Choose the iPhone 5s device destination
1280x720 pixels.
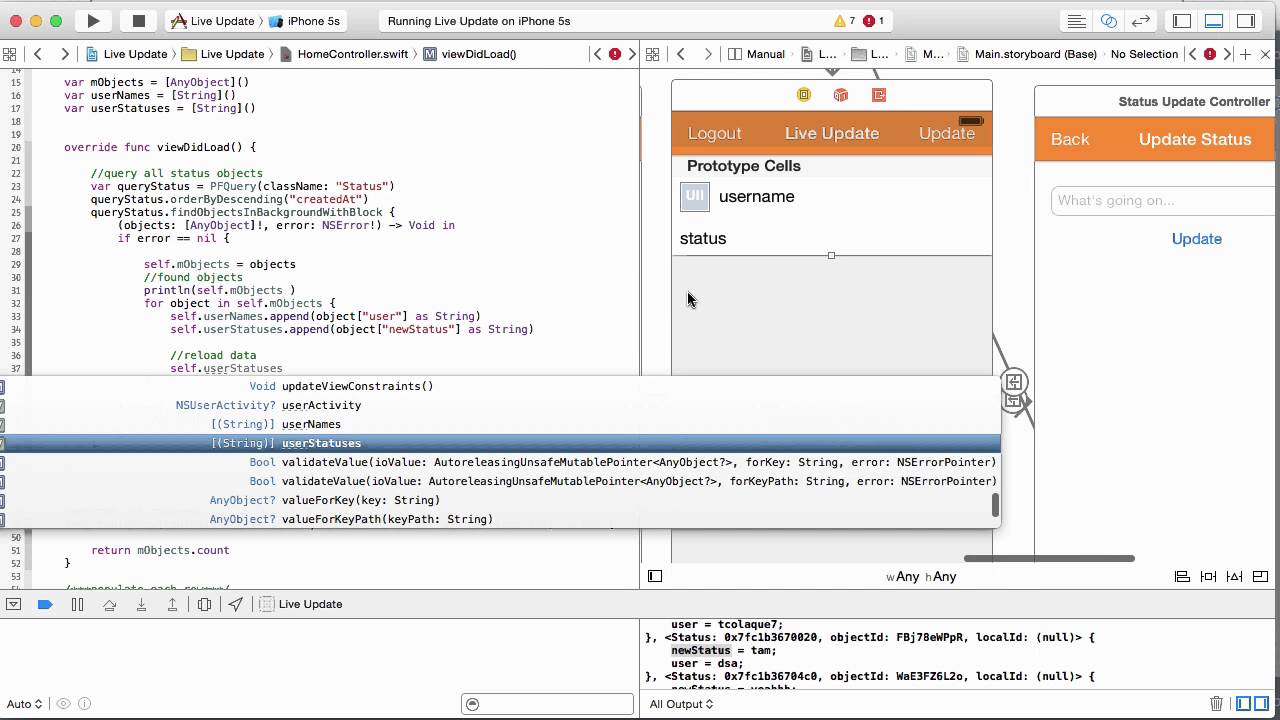[x=305, y=21]
